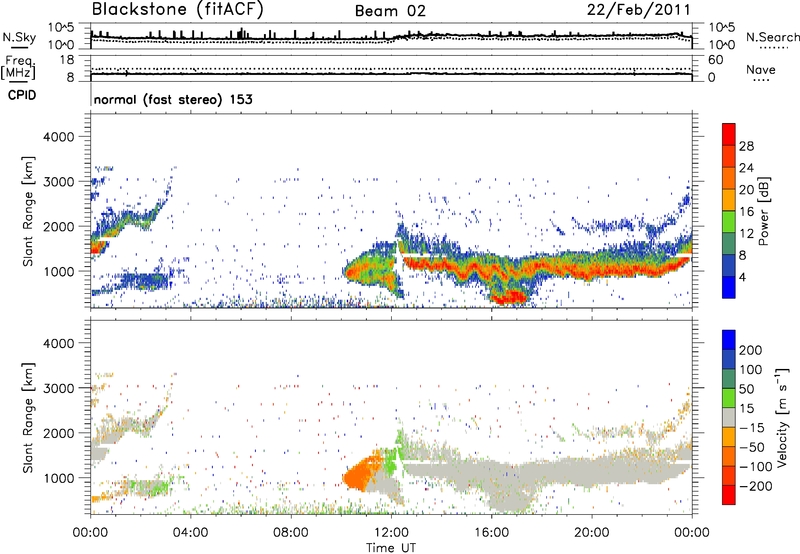Click the "-15" velocity colorbar tick value
Screen dimensions: 800x554
pyautogui.click(x=752, y=427)
